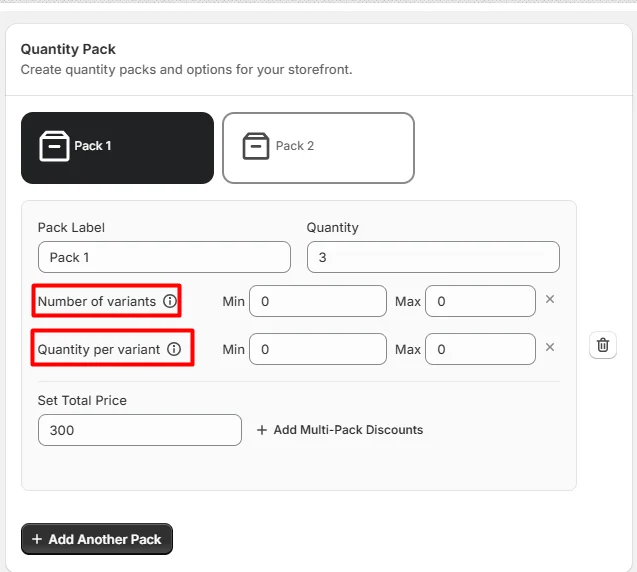Remove the Quantity per variant row
Viewport: 637px width, 572px height.
pyautogui.click(x=550, y=347)
